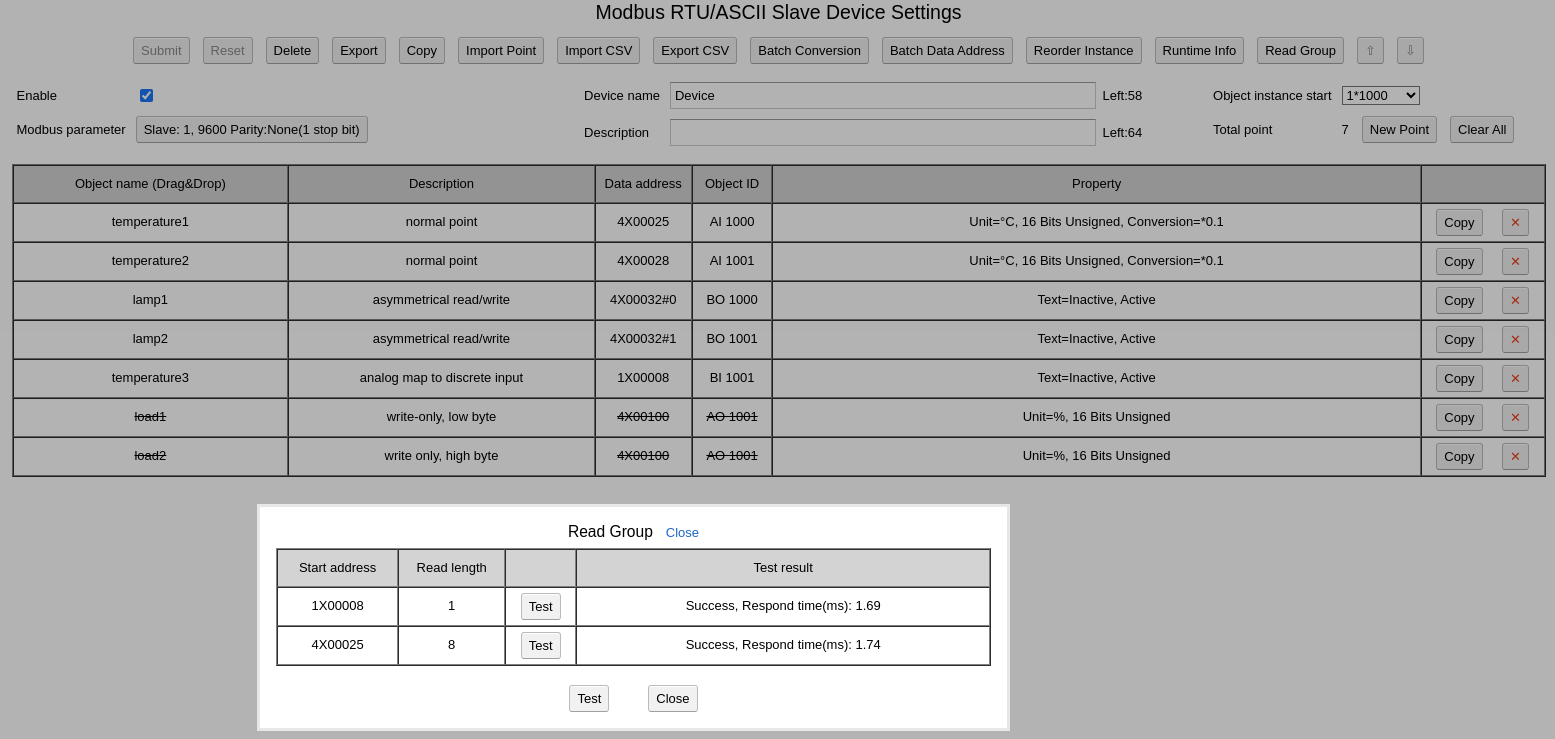Image resolution: width=1555 pixels, height=739 pixels.
Task: Move device down with down arrow
Action: click(x=1410, y=50)
